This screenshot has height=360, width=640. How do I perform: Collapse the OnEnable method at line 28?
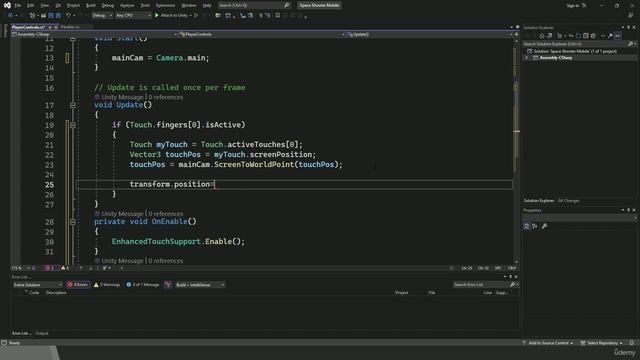pyautogui.click(x=73, y=222)
